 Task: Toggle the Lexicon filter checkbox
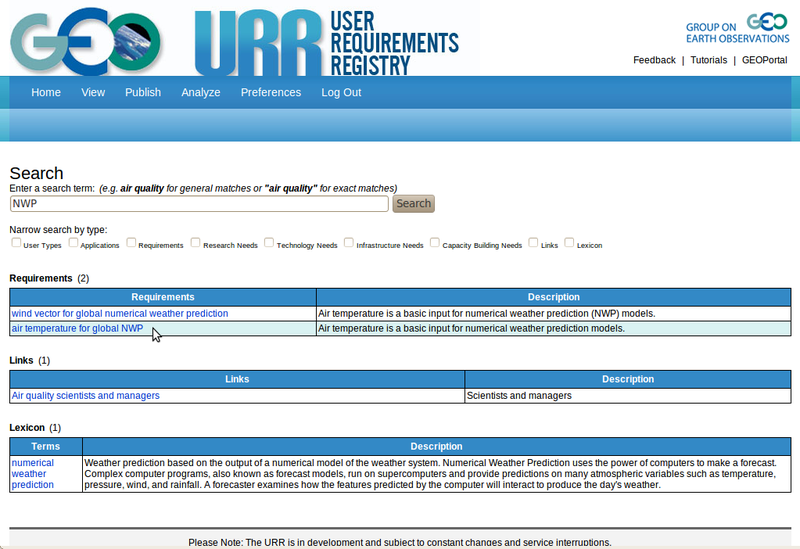click(570, 243)
